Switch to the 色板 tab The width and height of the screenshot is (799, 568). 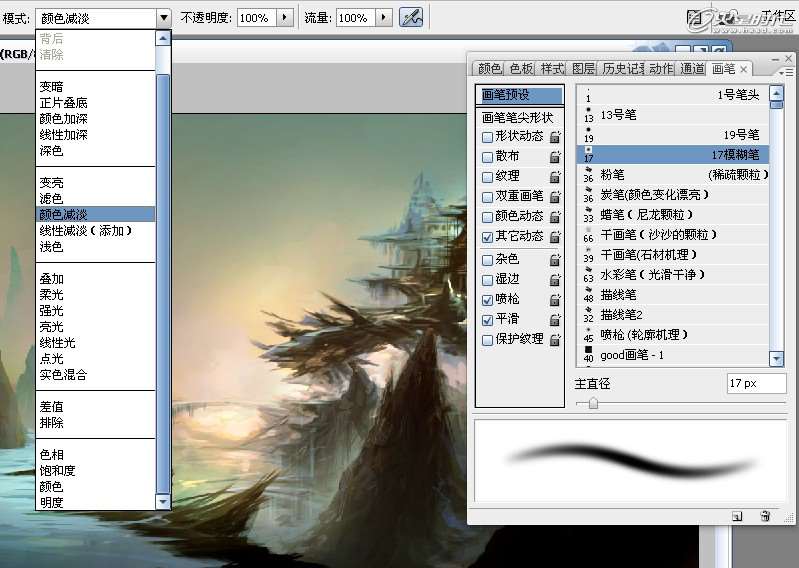point(521,68)
